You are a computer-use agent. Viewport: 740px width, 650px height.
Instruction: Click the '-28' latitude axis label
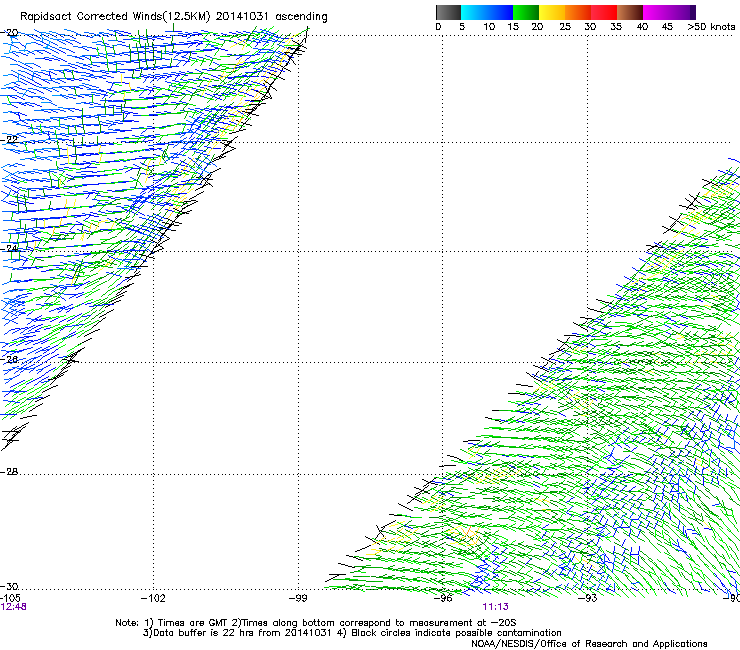9,472
